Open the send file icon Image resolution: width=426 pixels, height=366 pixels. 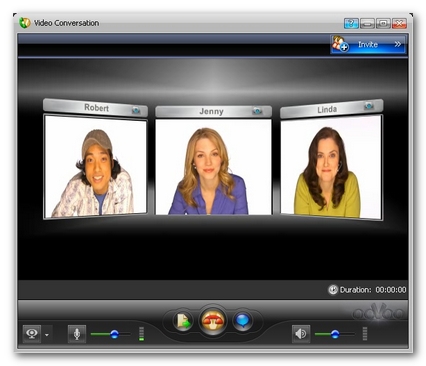(183, 321)
